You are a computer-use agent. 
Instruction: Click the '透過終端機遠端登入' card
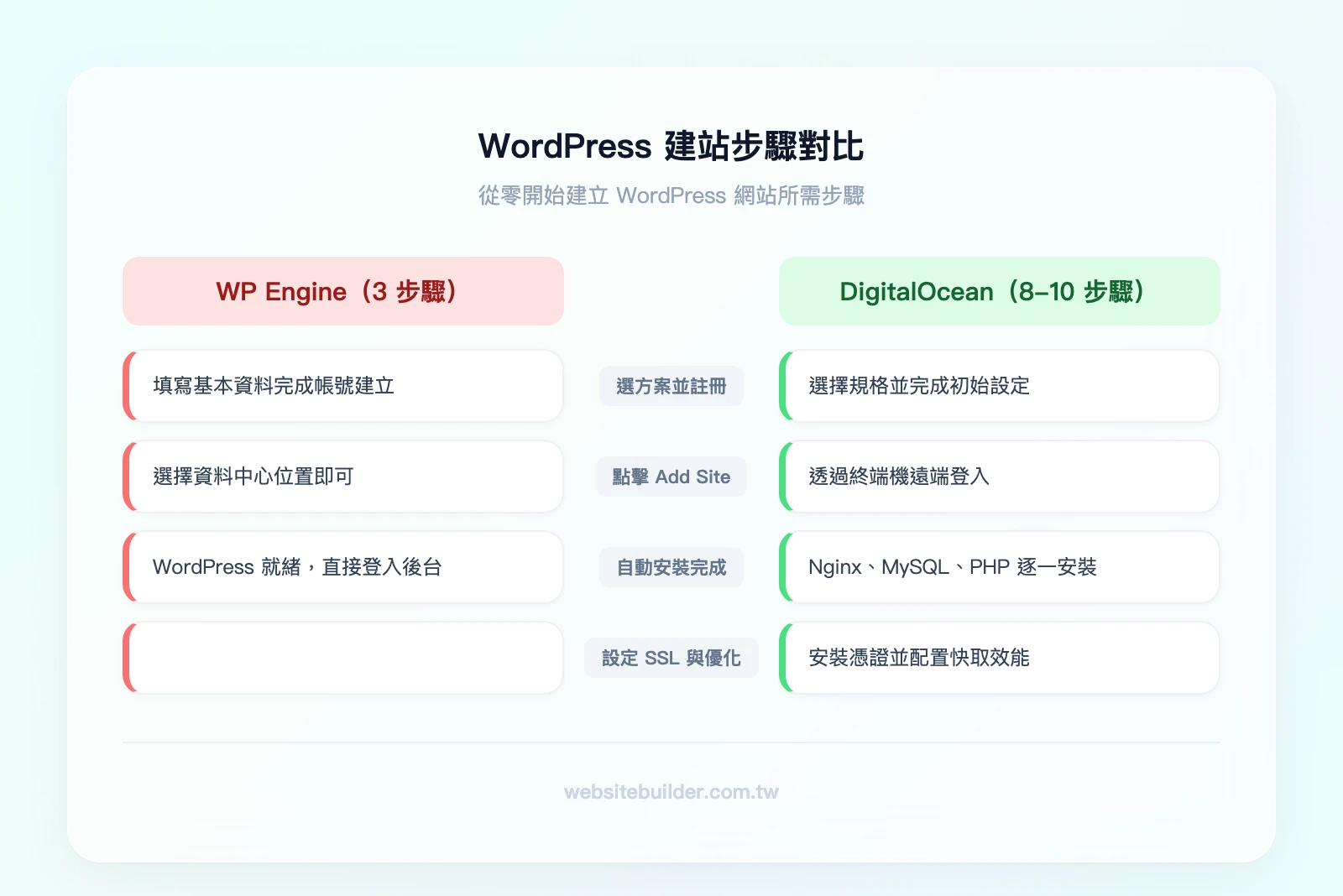point(999,477)
